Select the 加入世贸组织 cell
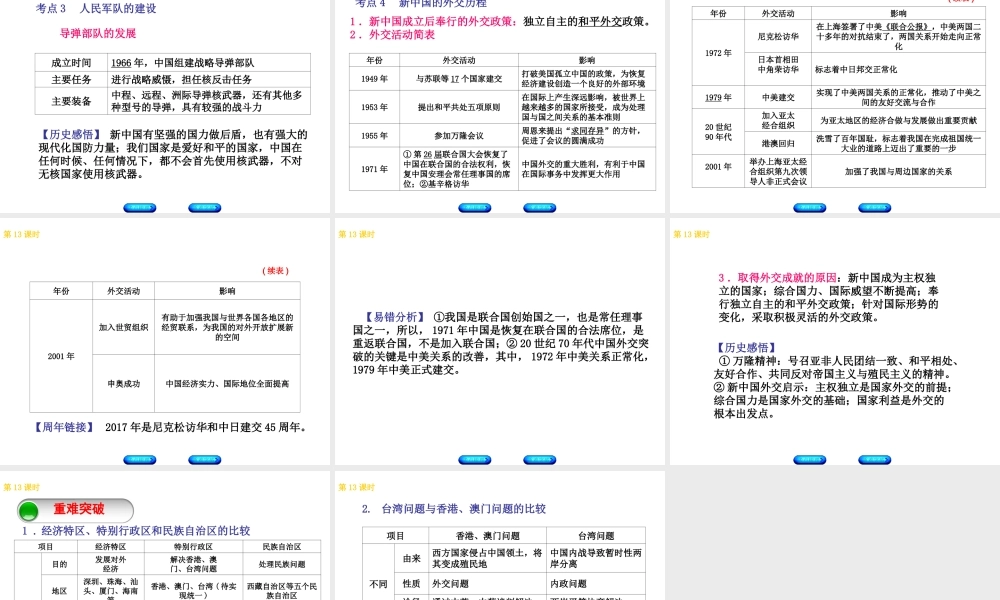This screenshot has height=600, width=1000. [124, 327]
